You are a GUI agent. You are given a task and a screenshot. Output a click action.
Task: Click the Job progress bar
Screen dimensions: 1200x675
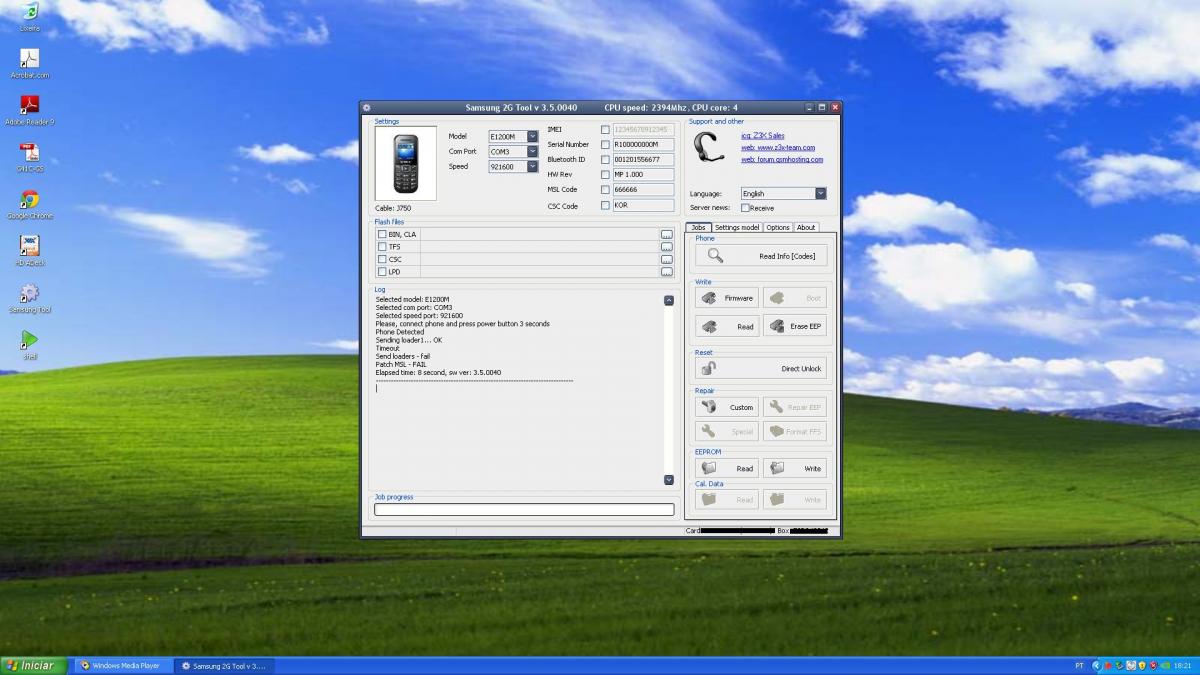click(x=524, y=509)
